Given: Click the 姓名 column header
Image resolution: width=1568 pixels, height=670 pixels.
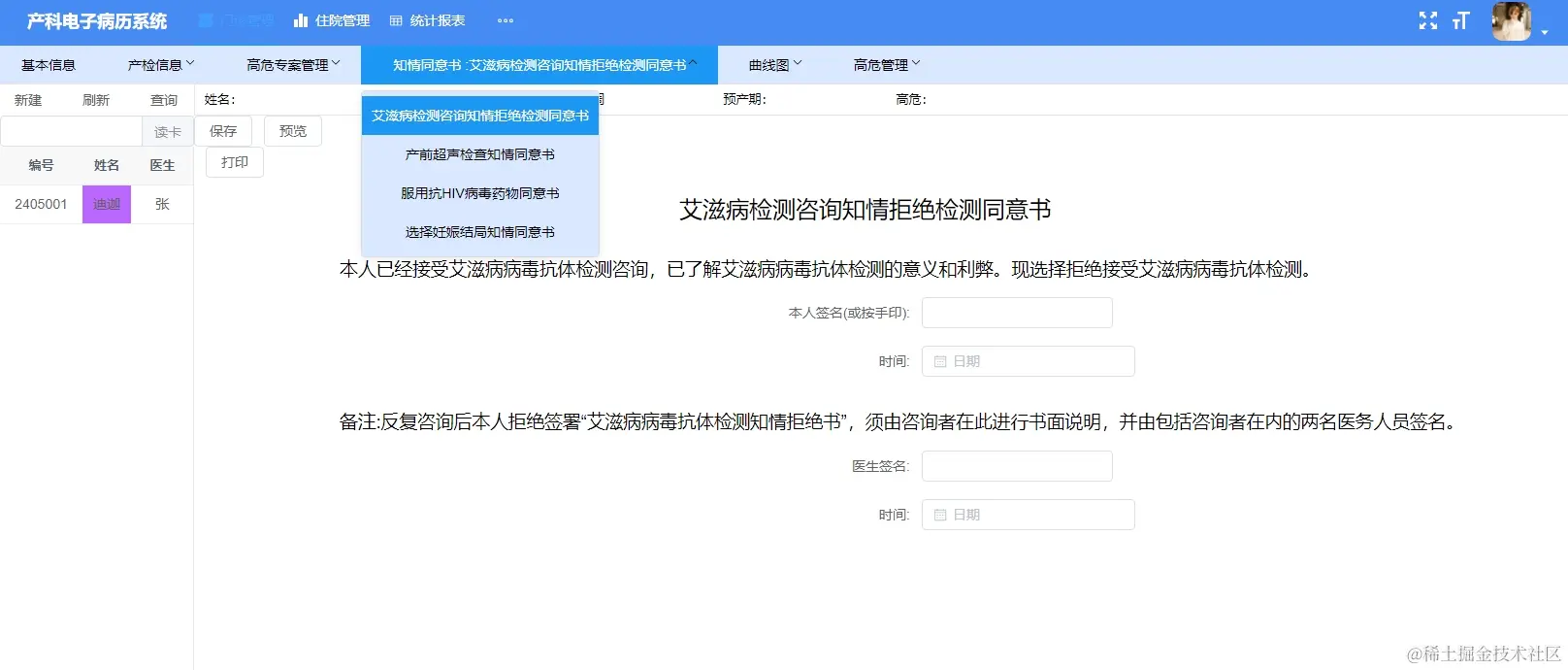Looking at the screenshot, I should (x=107, y=165).
